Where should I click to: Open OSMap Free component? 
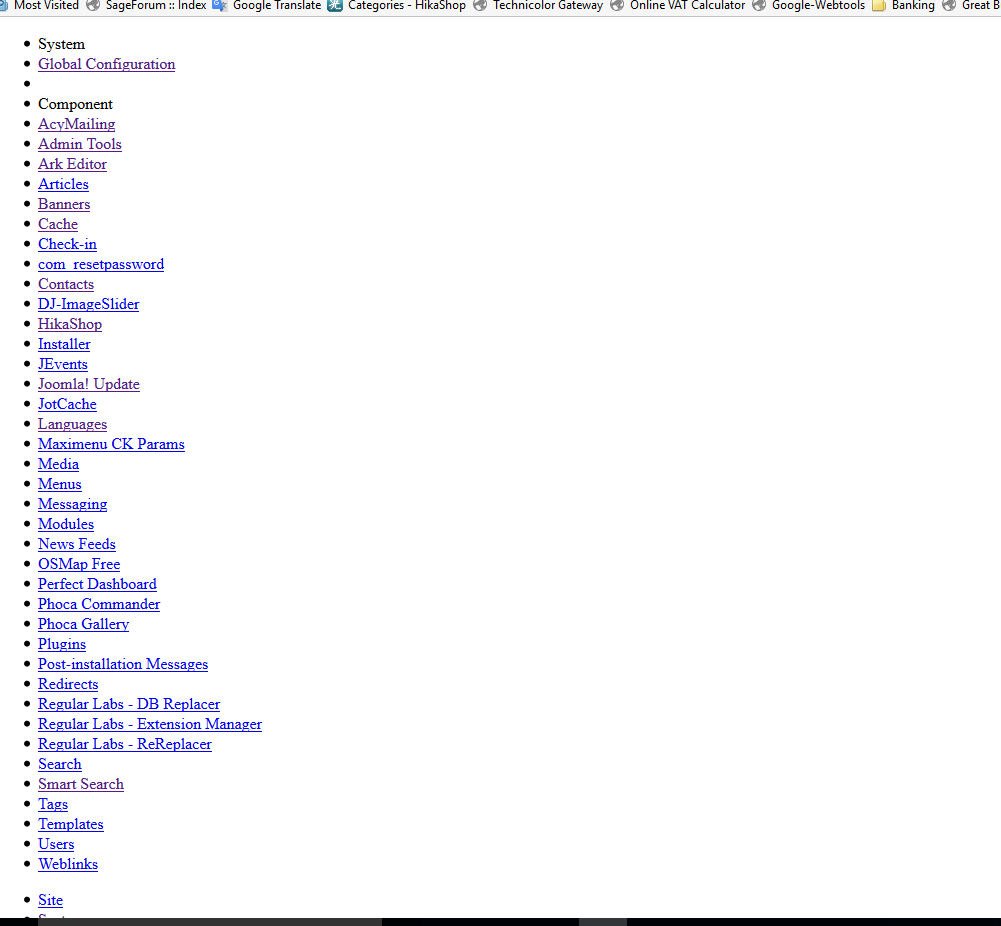click(x=79, y=564)
